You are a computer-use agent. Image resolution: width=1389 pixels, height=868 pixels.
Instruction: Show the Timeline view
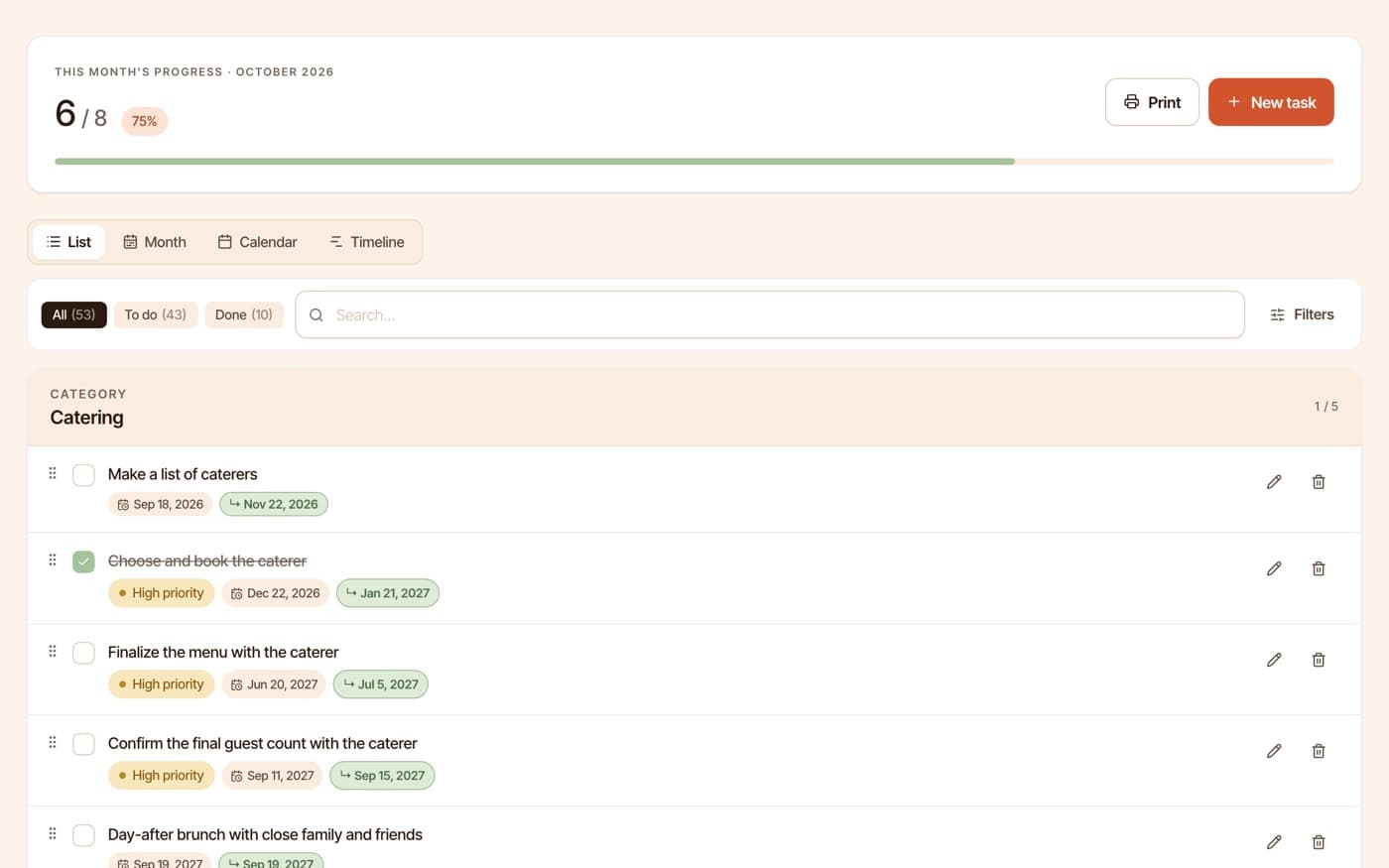(x=367, y=242)
